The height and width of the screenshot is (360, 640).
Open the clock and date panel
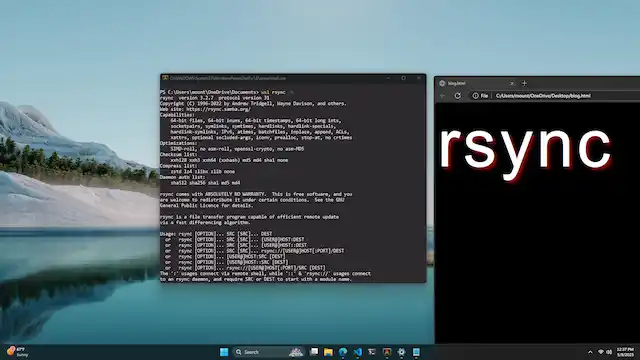(625, 352)
